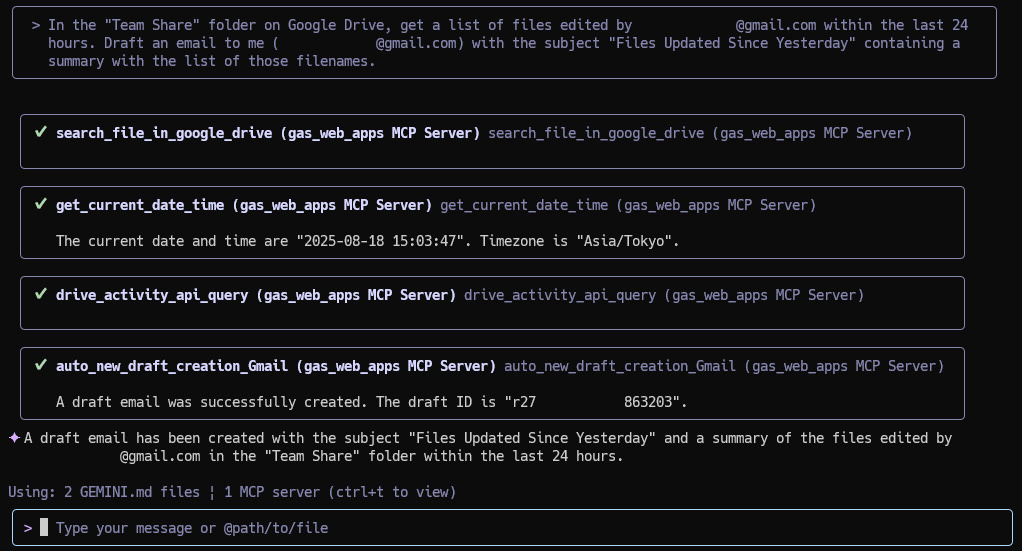The image size is (1022, 551).
Task: Expand the drive_activity_api_query result box
Action: (492, 303)
